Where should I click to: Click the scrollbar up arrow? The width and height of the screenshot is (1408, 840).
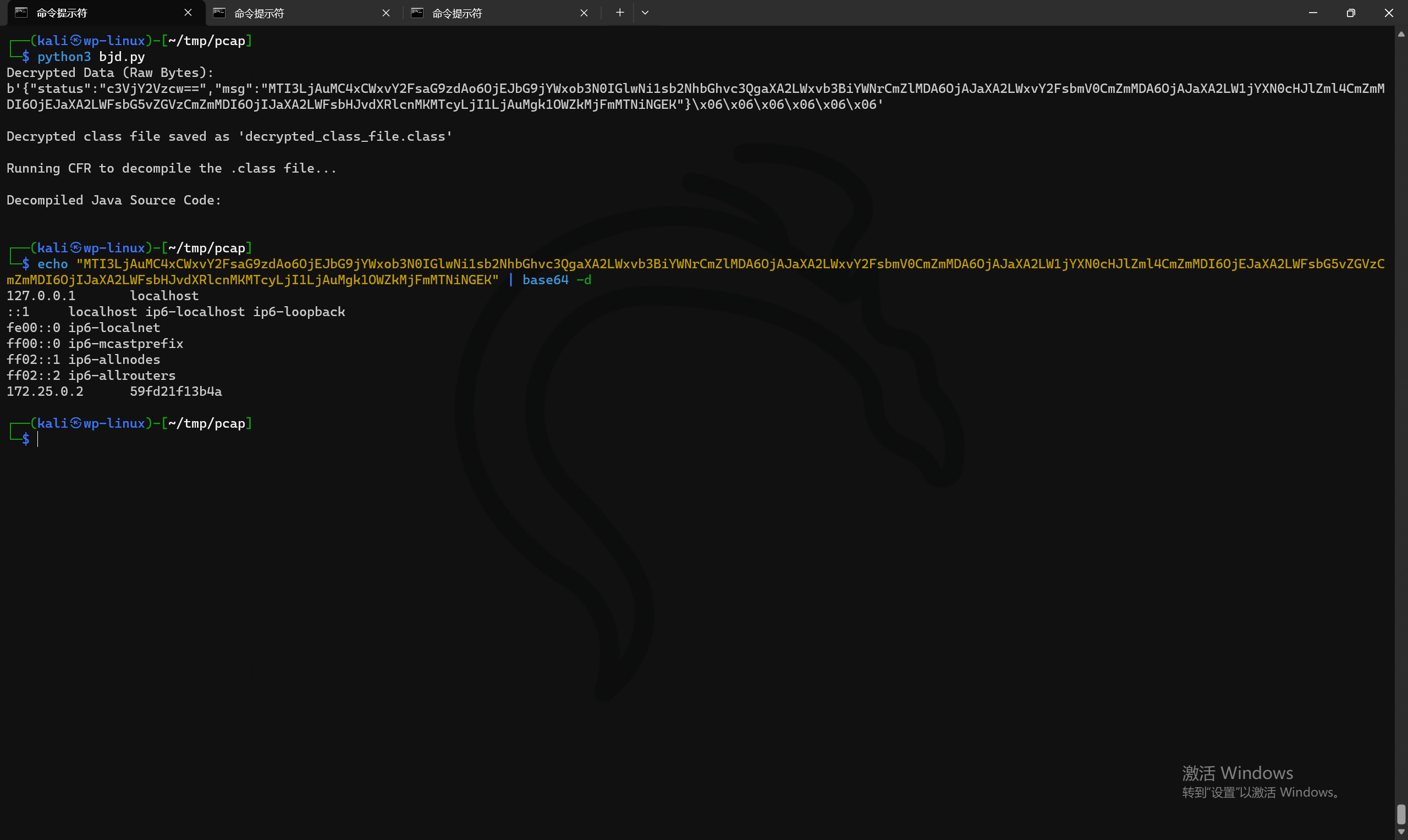tap(1401, 34)
